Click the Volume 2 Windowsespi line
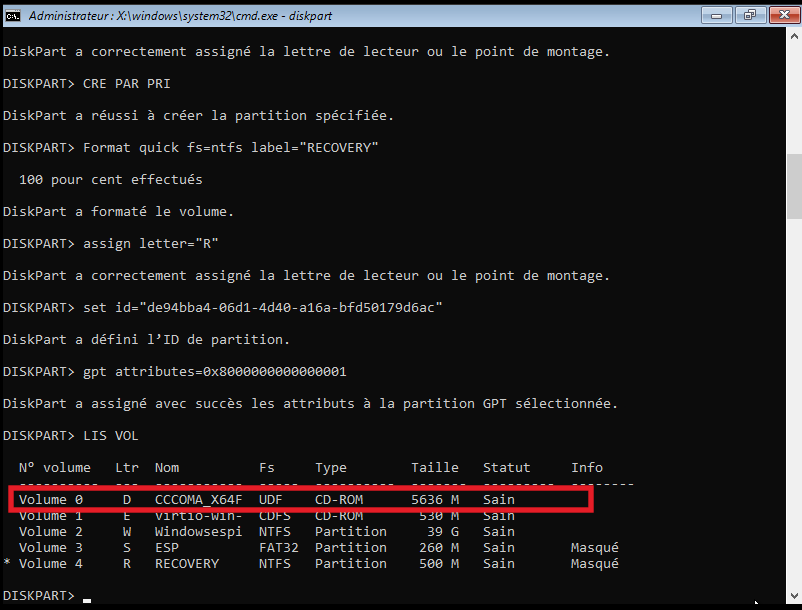The height and width of the screenshot is (610, 802). [x=198, y=531]
